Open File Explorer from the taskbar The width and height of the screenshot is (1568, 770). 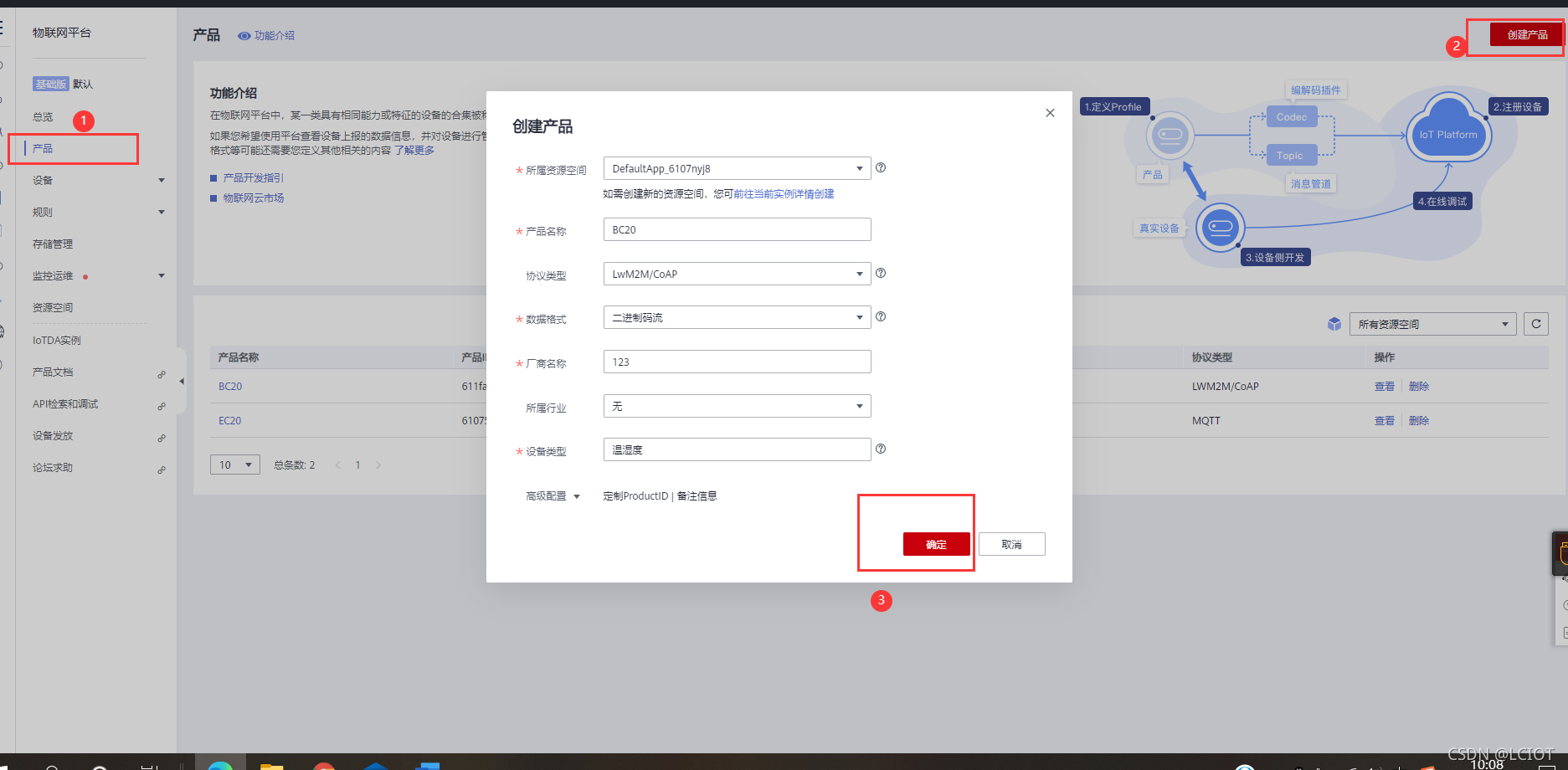(x=271, y=765)
